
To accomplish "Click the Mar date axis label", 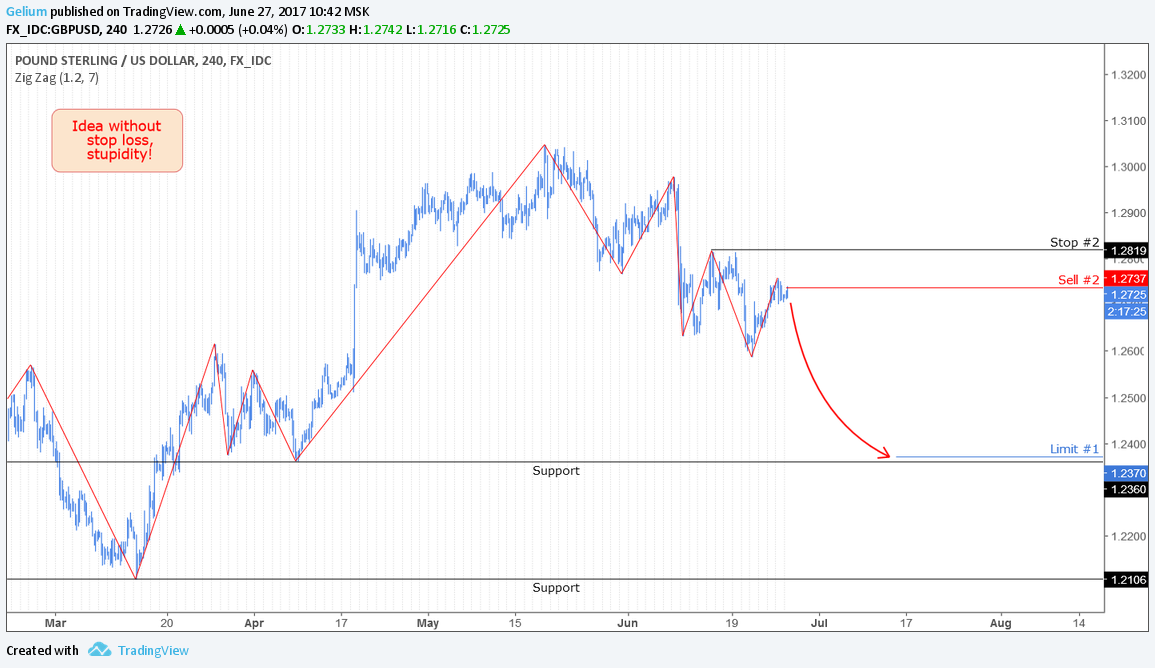I will (55, 623).
